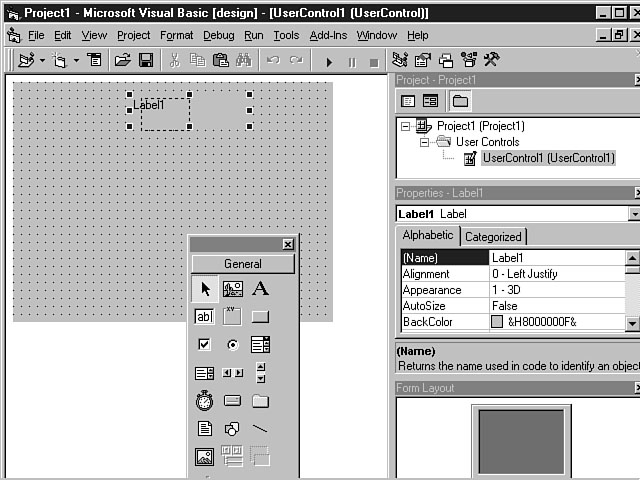Select the Pointer tool in the toolbox
The image size is (640, 480).
[x=204, y=289]
